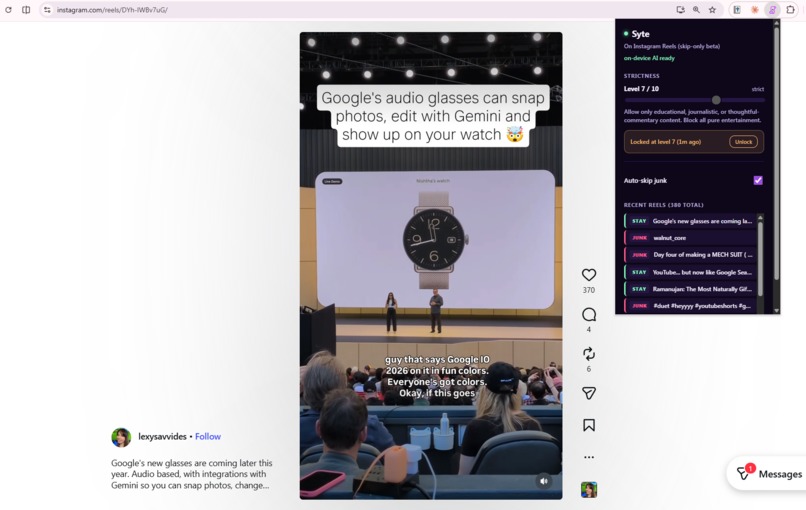Select the YouTube but now like Google entry
The image size is (806, 510).
point(690,272)
